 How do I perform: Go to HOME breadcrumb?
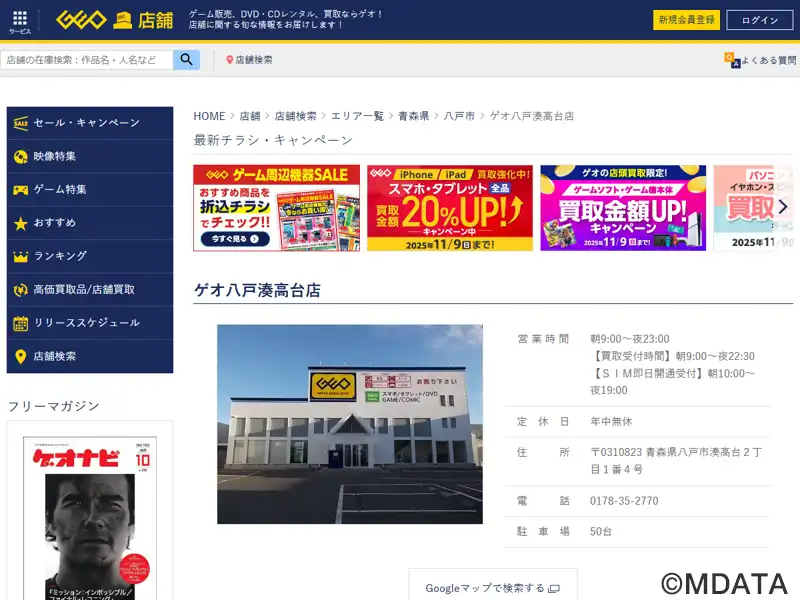[209, 116]
